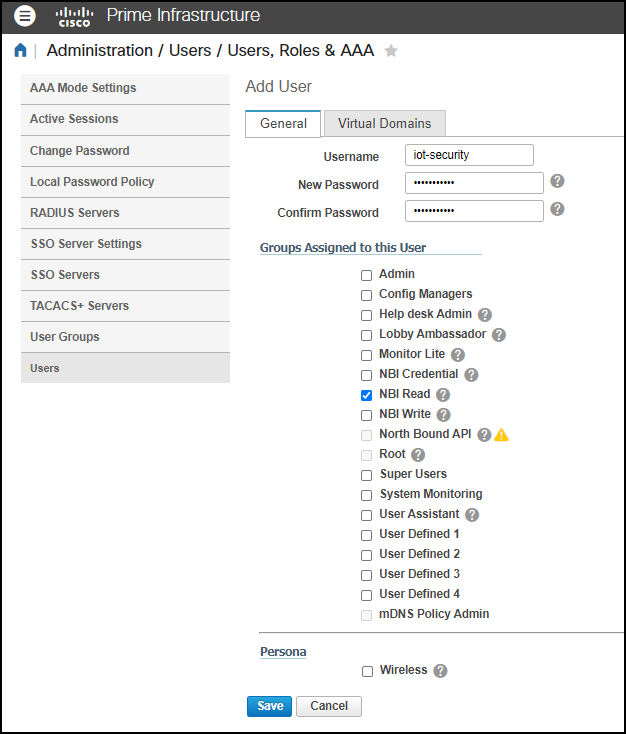Screen dimensions: 626x734
Task: Cancel adding the user
Action: 329,706
